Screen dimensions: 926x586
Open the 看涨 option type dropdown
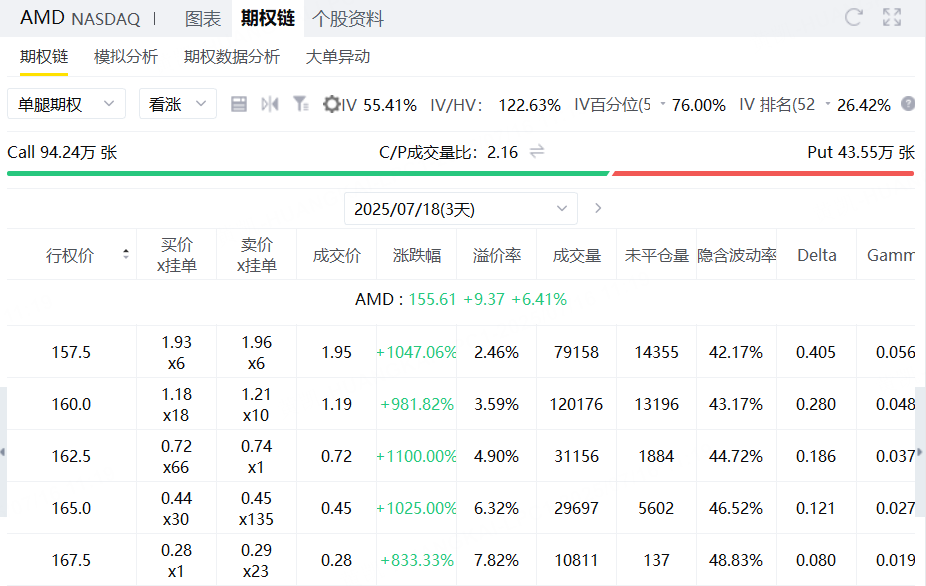(x=178, y=104)
